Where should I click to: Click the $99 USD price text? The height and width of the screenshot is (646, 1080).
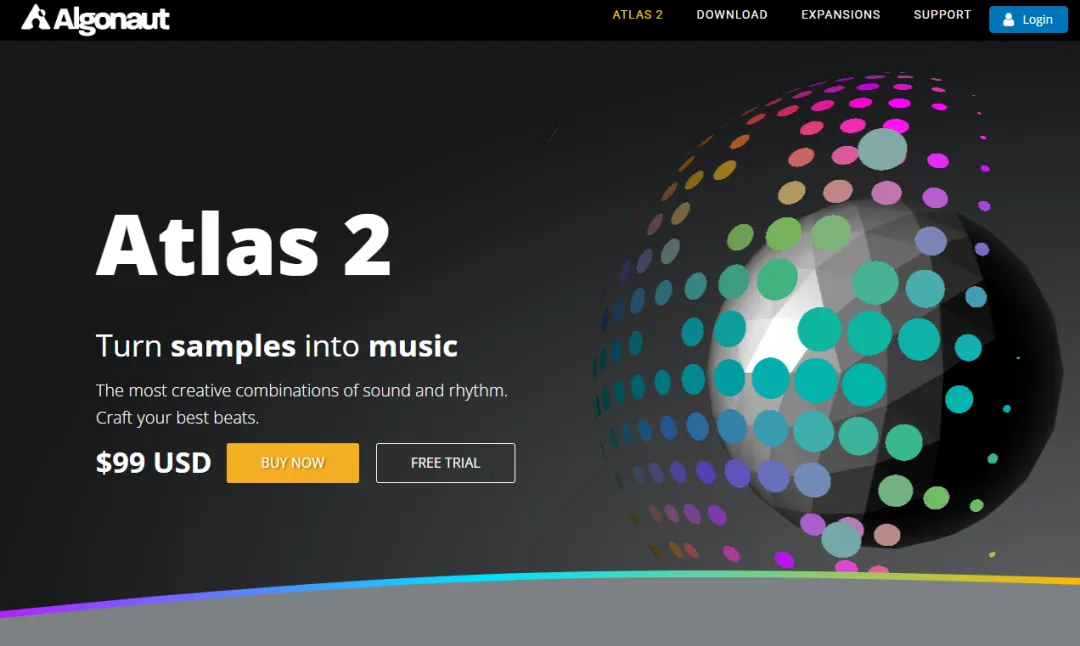point(153,463)
